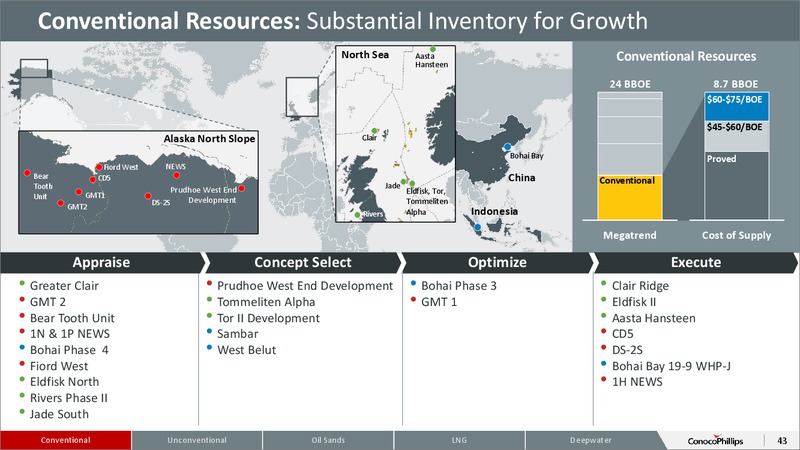Screen dimensions: 800x450
Task: Click the GMT1 red map marker
Action: [x=79, y=192]
